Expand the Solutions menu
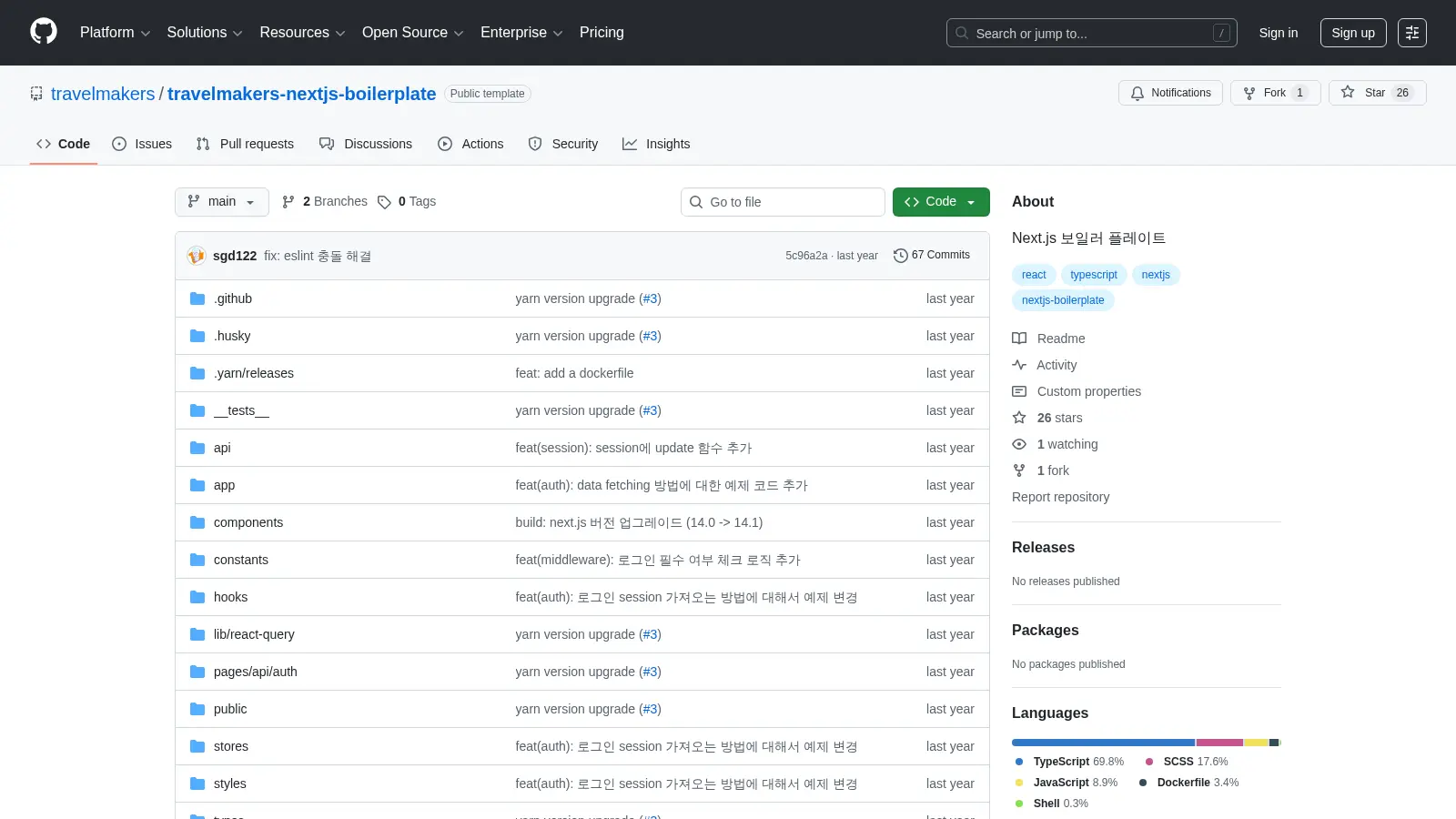The image size is (1456, 819). 205,33
